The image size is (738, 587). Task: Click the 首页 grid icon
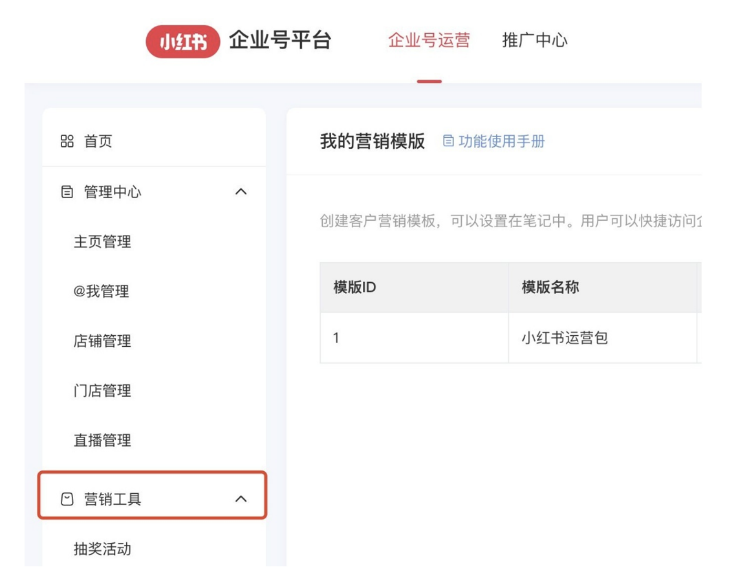(x=67, y=142)
